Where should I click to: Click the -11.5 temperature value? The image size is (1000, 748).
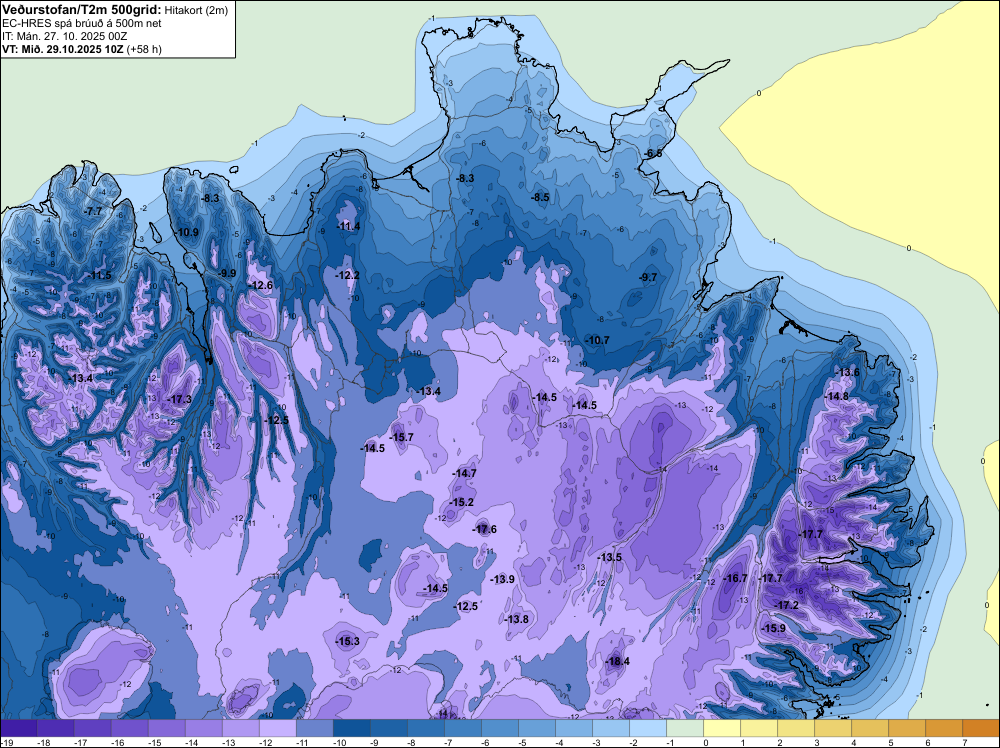(x=99, y=275)
